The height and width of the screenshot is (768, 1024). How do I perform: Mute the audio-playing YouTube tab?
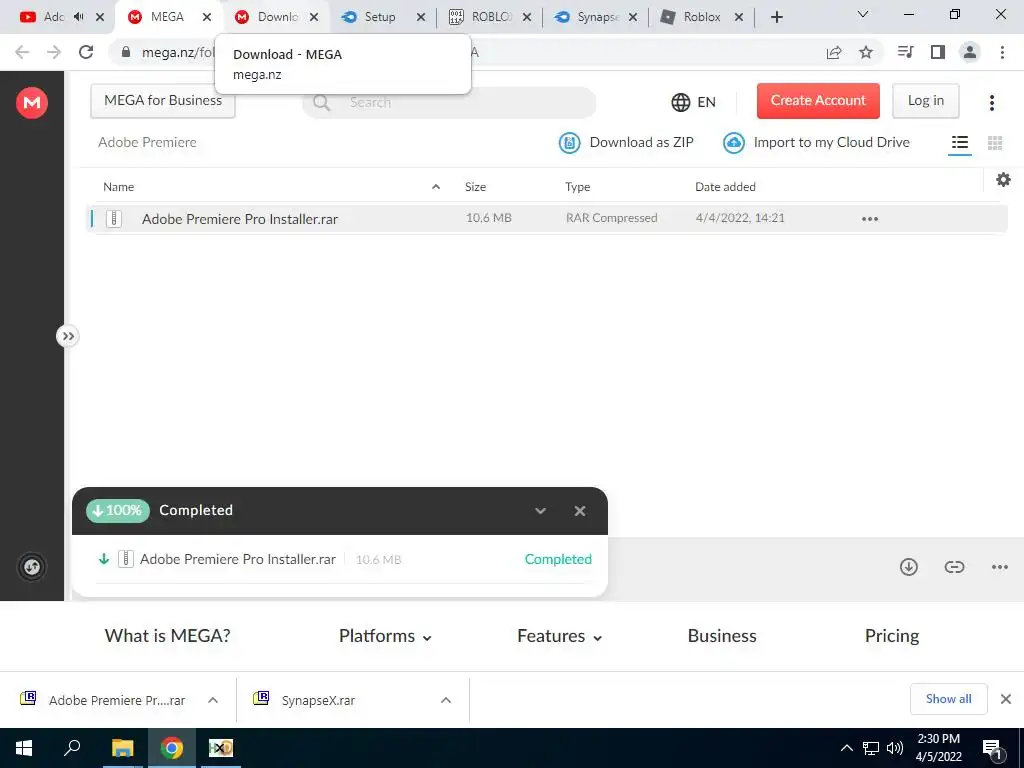78,17
